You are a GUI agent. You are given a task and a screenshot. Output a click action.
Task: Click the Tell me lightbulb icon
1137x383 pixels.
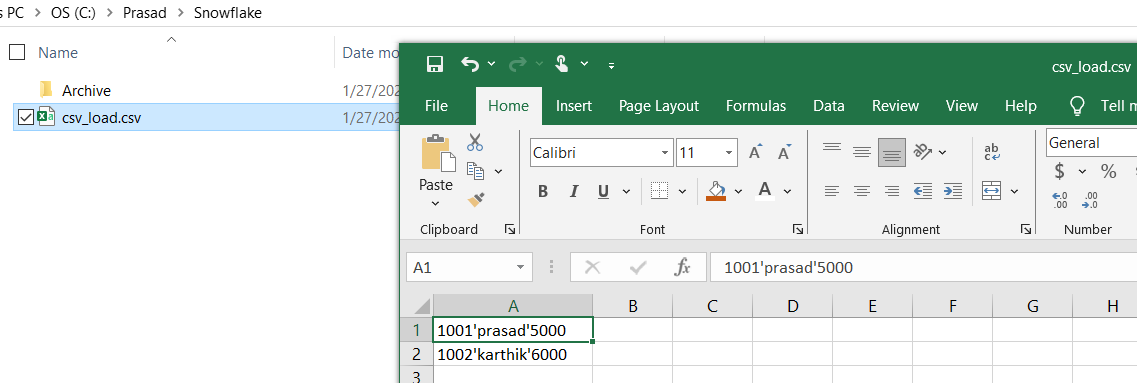[x=1078, y=106]
